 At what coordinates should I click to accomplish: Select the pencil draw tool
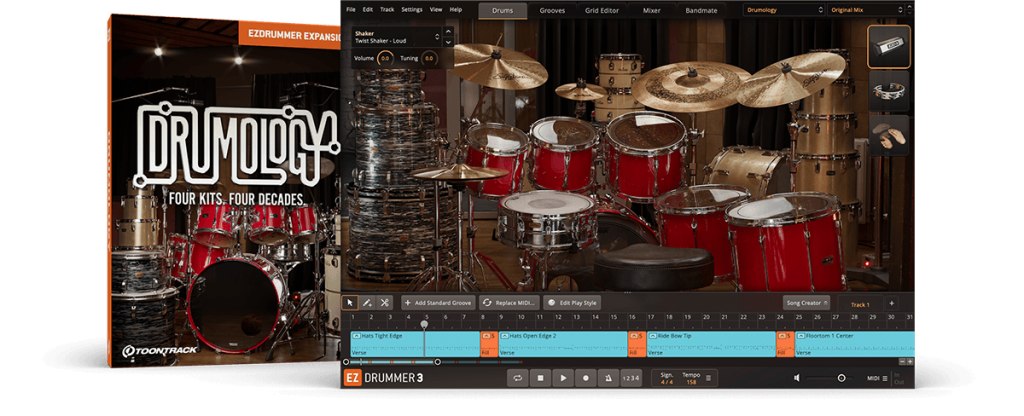click(367, 303)
